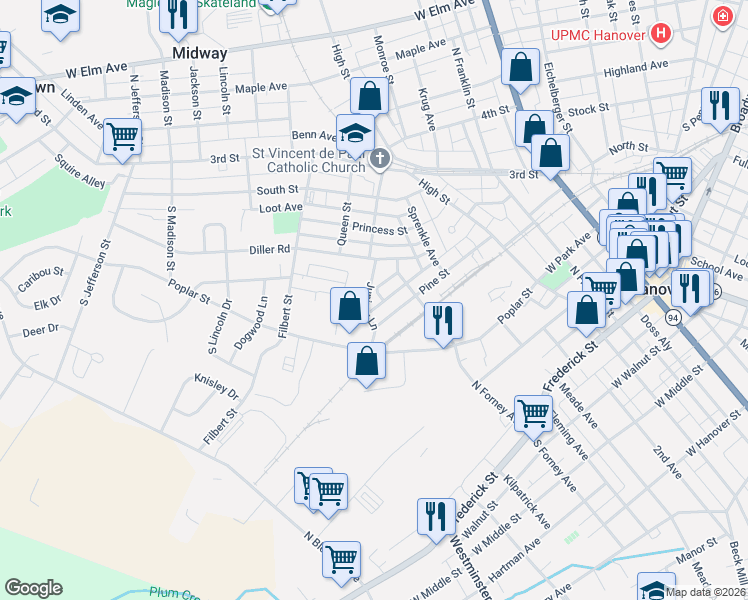Click the Stock St street label
The image size is (748, 600).
588,110
